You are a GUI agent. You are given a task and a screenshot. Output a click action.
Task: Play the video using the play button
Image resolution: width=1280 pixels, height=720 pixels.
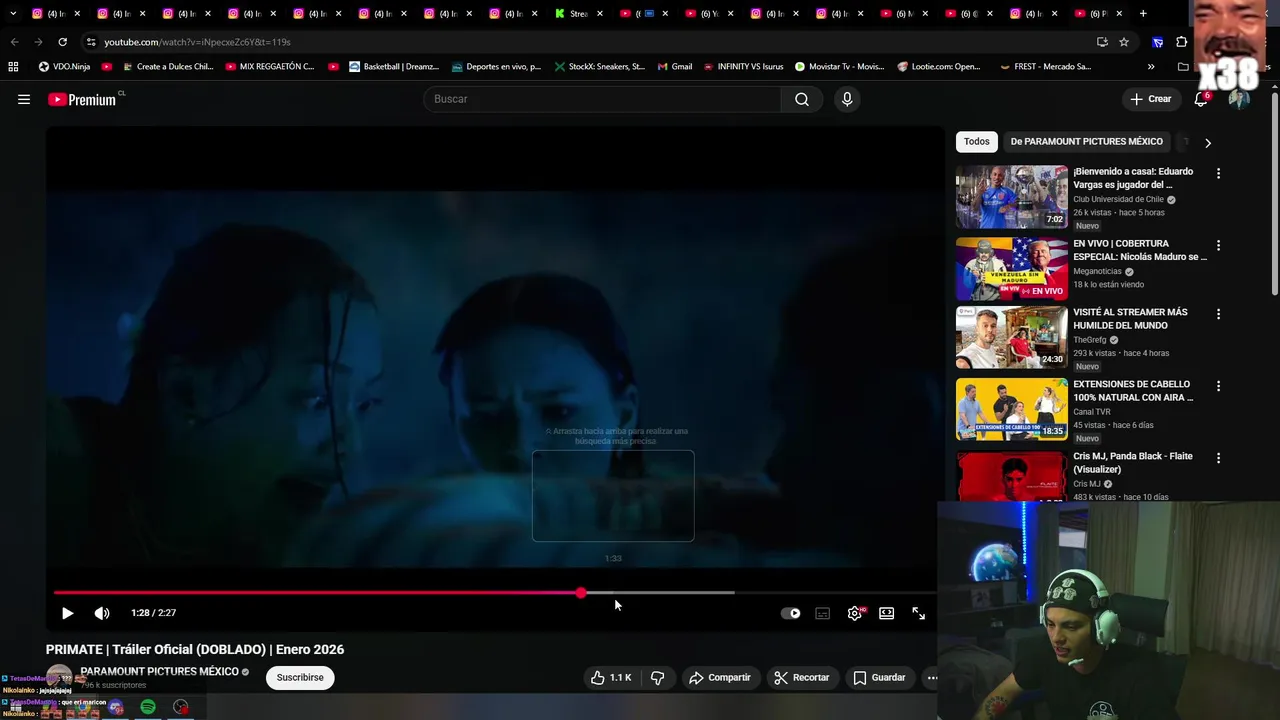click(x=67, y=613)
